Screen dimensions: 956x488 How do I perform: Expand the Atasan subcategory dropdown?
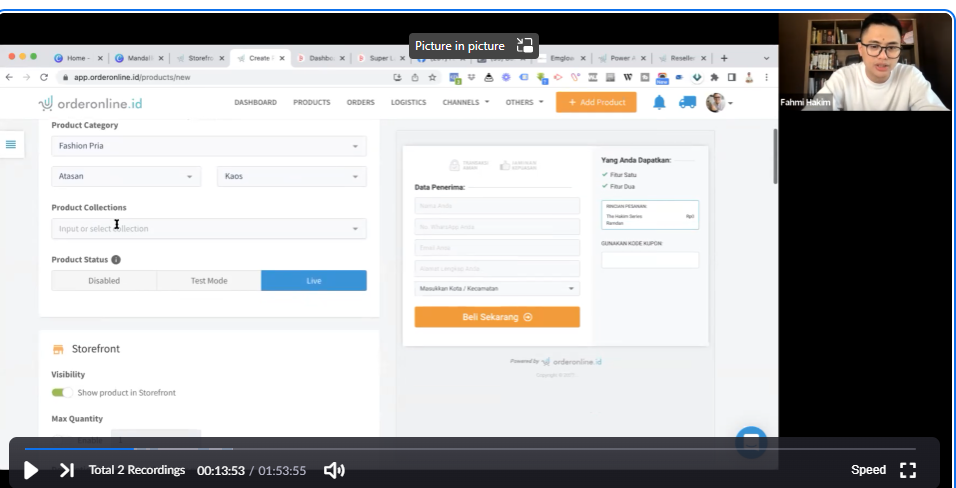point(125,177)
